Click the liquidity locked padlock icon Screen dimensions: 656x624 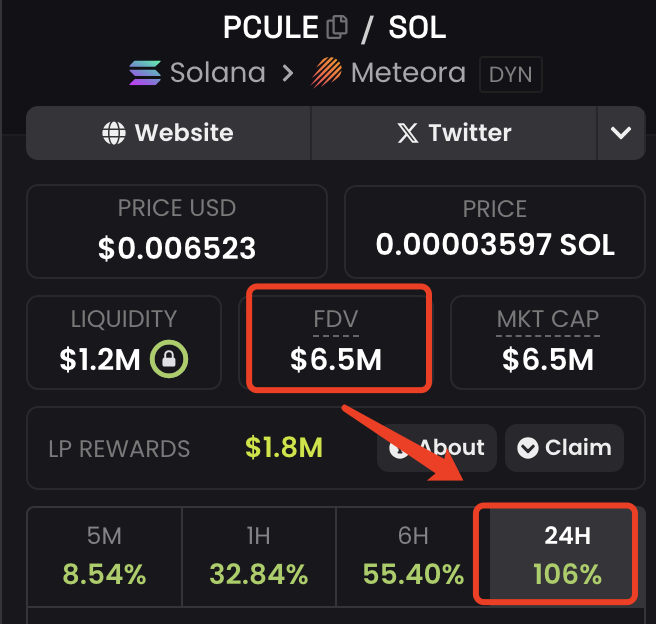click(169, 359)
